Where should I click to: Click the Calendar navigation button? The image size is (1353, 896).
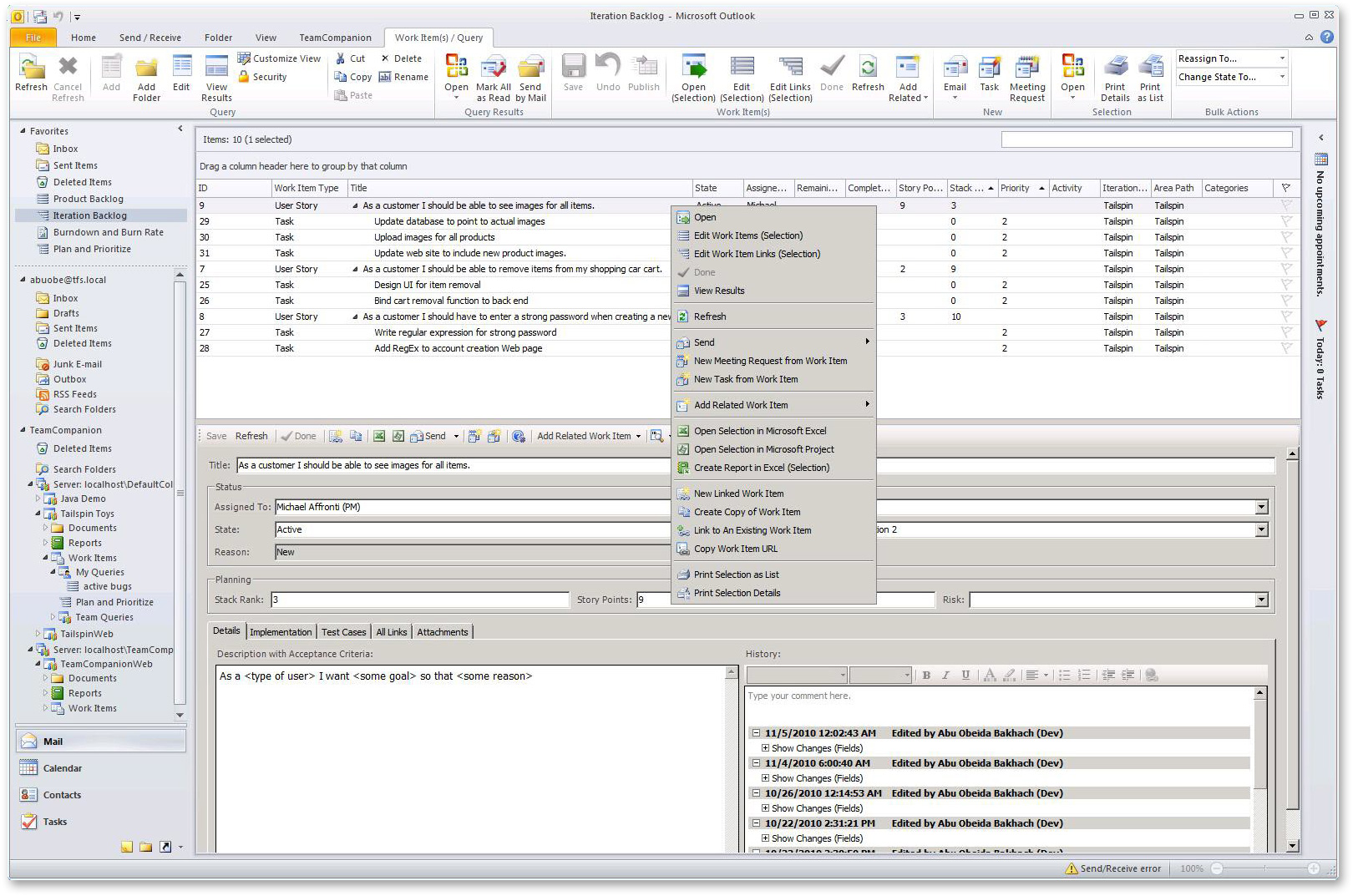click(x=63, y=768)
